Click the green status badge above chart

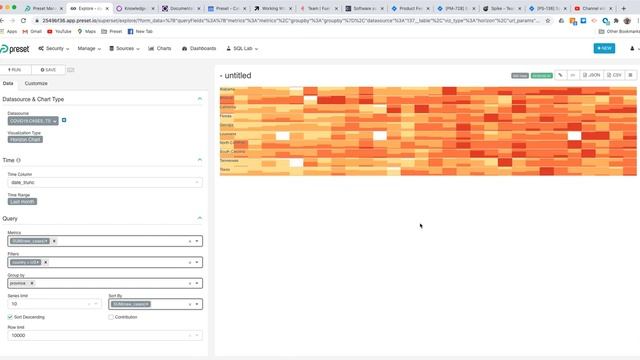(x=542, y=76)
